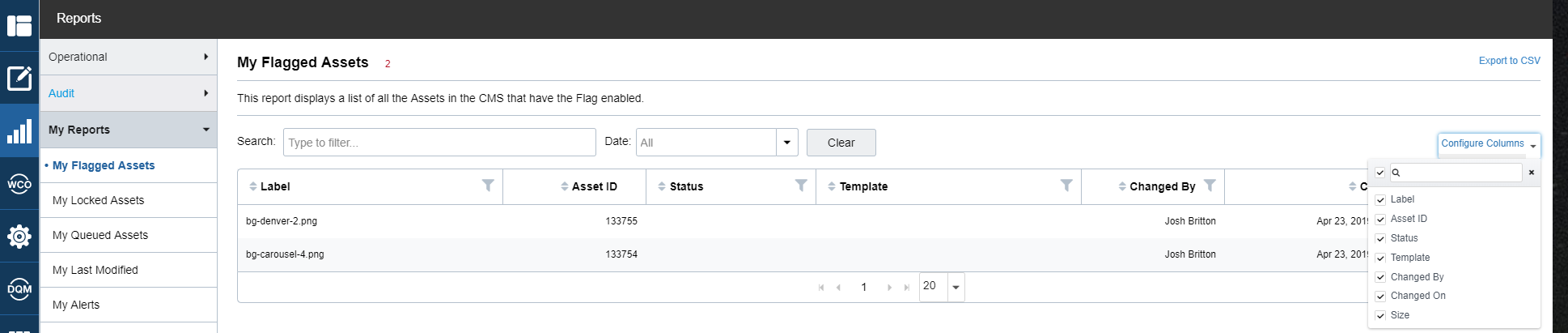Close the column search with x icon
1568x333 pixels.
[x=1532, y=173]
